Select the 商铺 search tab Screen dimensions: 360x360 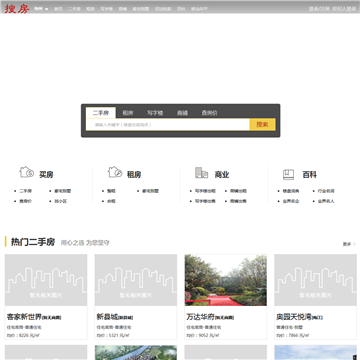click(182, 113)
